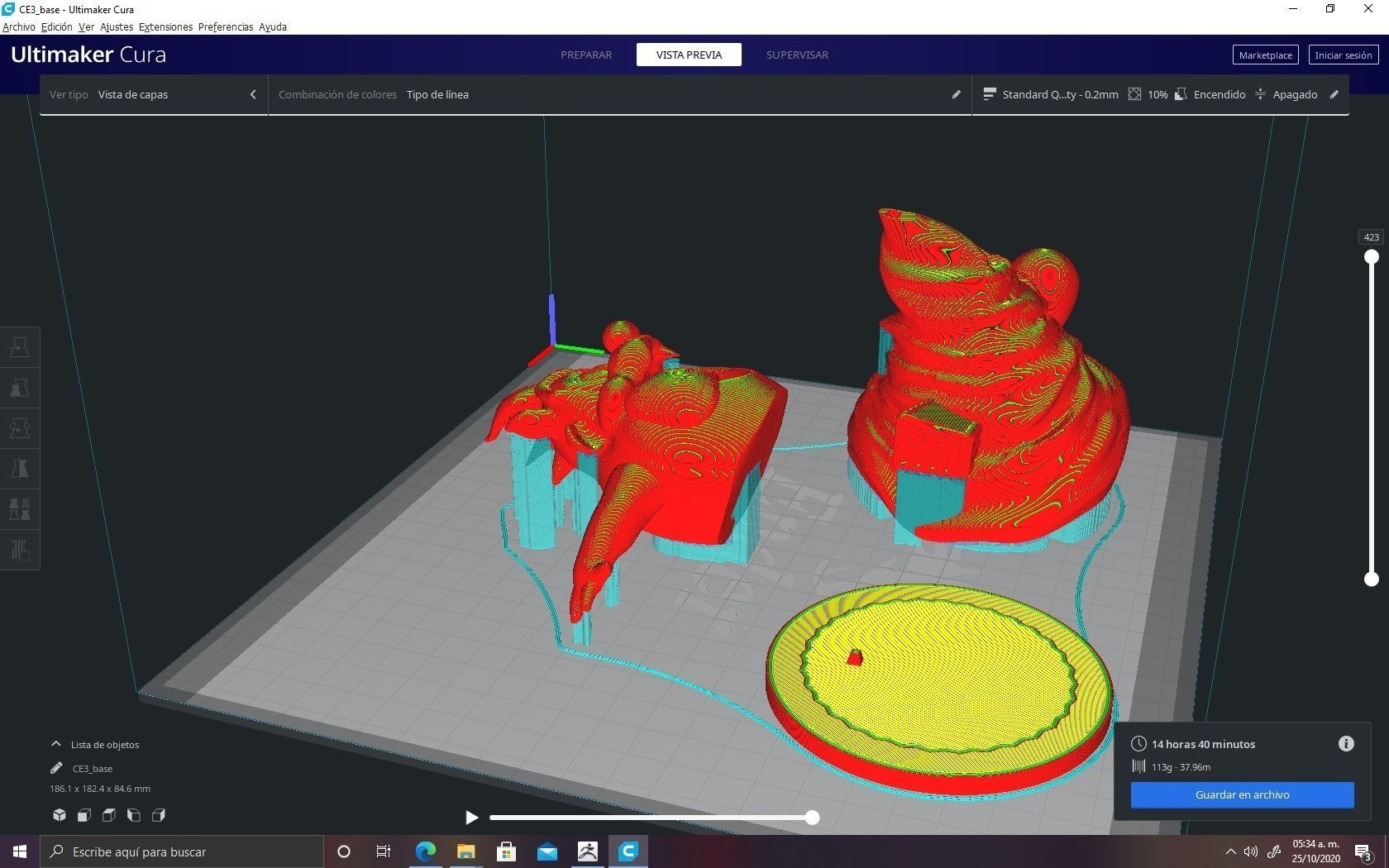This screenshot has height=868, width=1389.
Task: Open the Preferencias menu
Action: (x=226, y=26)
